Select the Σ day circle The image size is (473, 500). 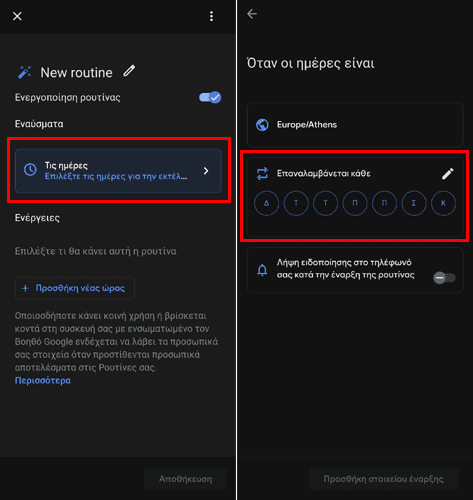click(414, 203)
